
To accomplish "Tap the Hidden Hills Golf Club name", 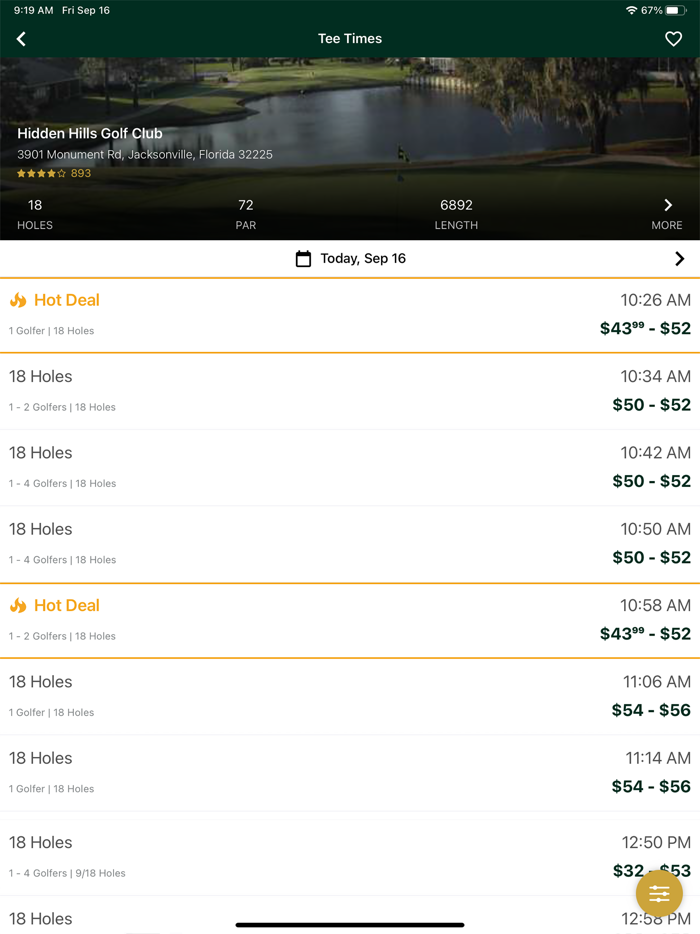I will [x=90, y=134].
